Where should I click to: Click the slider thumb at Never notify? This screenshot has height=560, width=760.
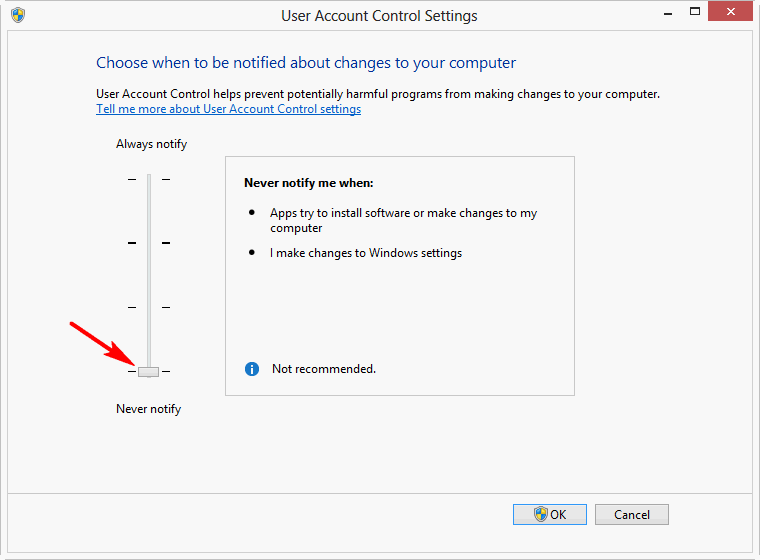pyautogui.click(x=148, y=372)
